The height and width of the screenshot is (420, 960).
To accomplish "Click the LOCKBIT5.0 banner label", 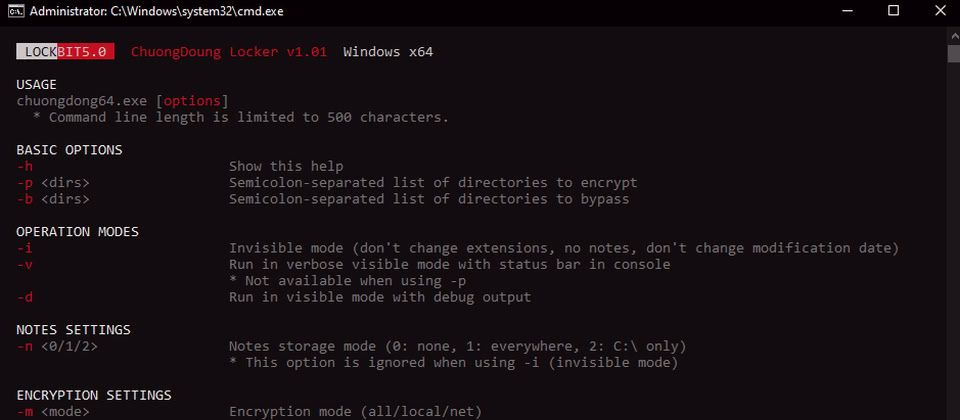I will [x=66, y=51].
